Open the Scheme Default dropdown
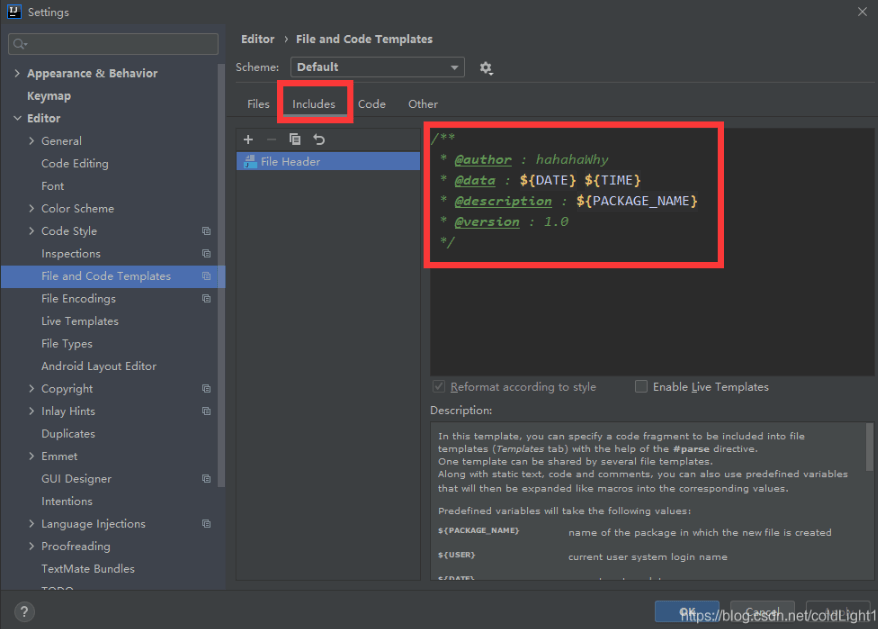The width and height of the screenshot is (878, 629). pos(377,67)
